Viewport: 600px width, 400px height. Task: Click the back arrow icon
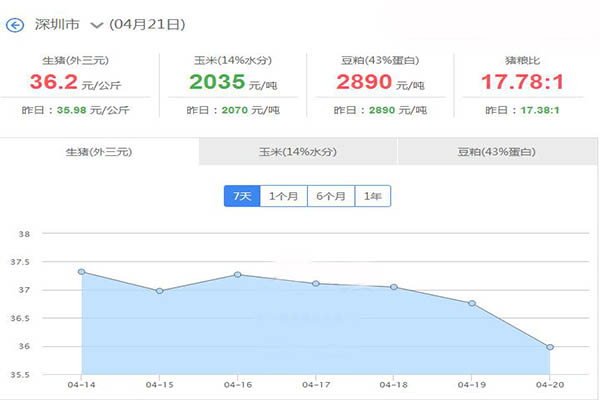tap(14, 23)
